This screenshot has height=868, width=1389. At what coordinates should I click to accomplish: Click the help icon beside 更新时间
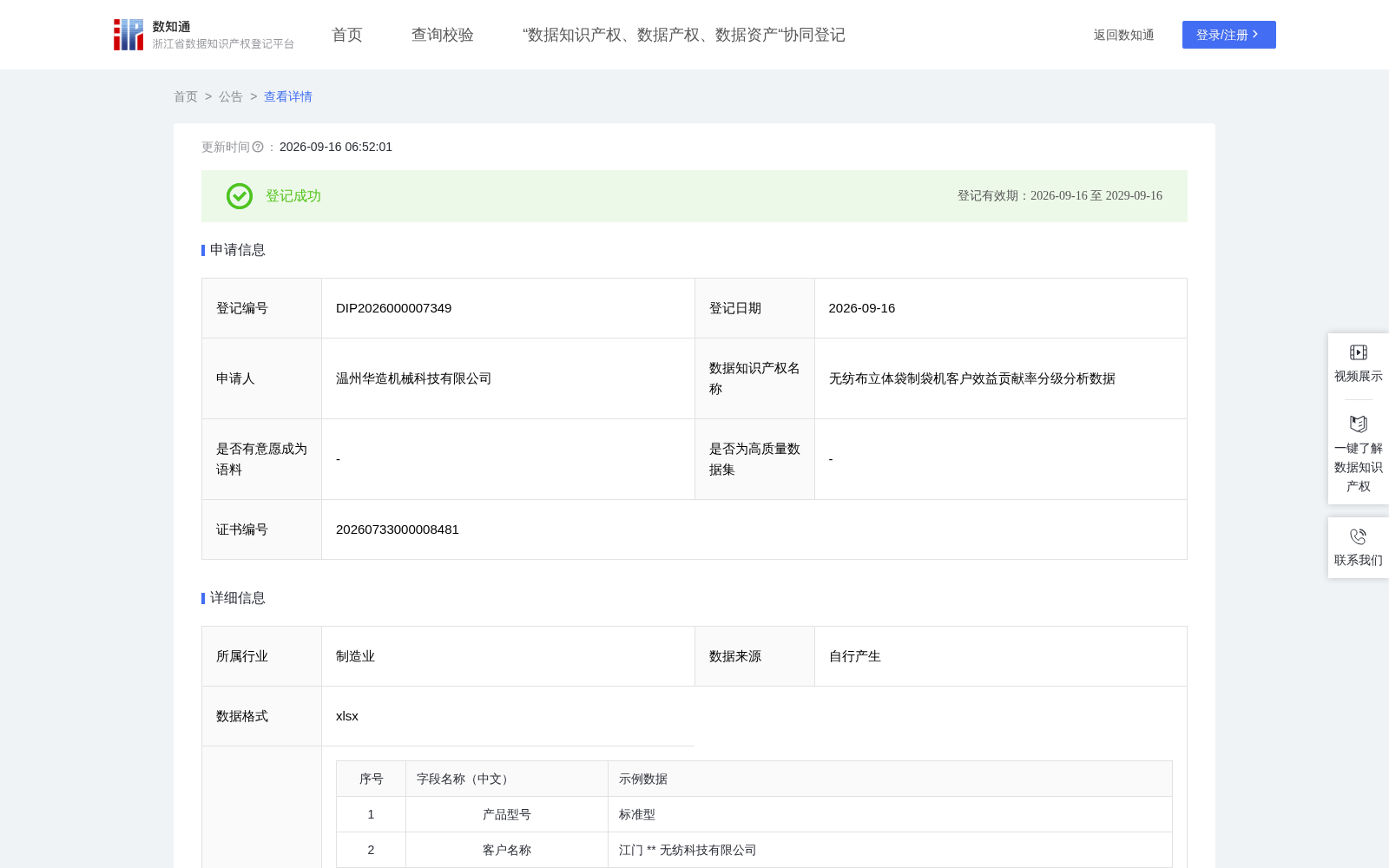[258, 147]
